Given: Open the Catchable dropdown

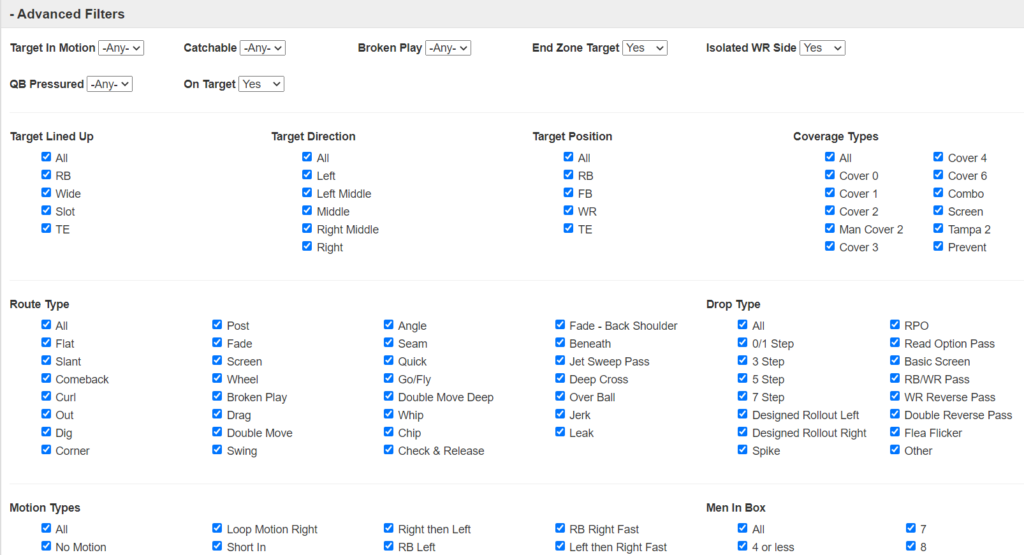Looking at the screenshot, I should 264,48.
